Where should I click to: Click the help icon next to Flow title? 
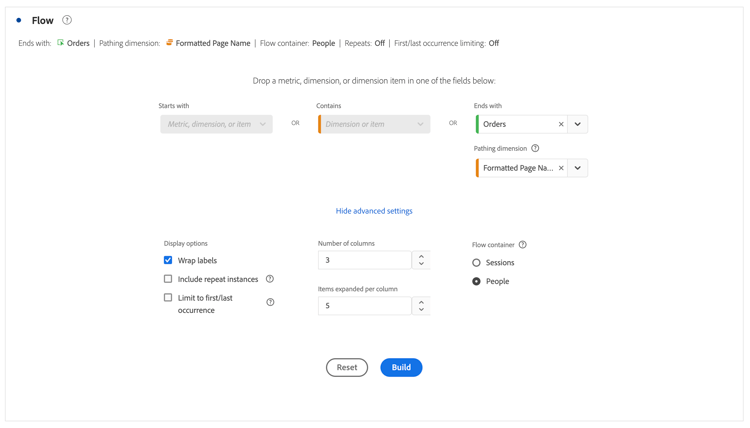coord(67,20)
